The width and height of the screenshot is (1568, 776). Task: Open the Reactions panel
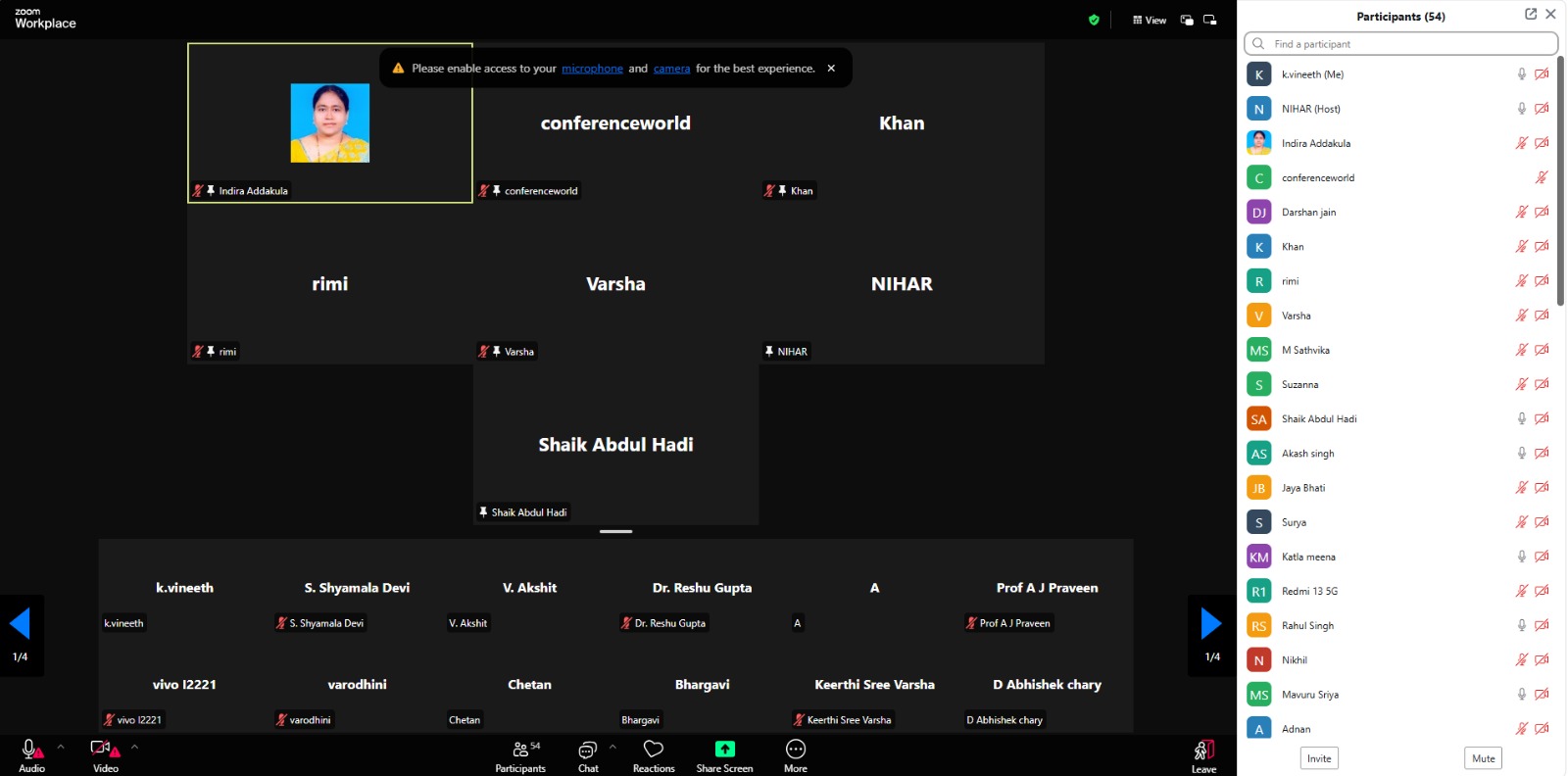point(654,751)
